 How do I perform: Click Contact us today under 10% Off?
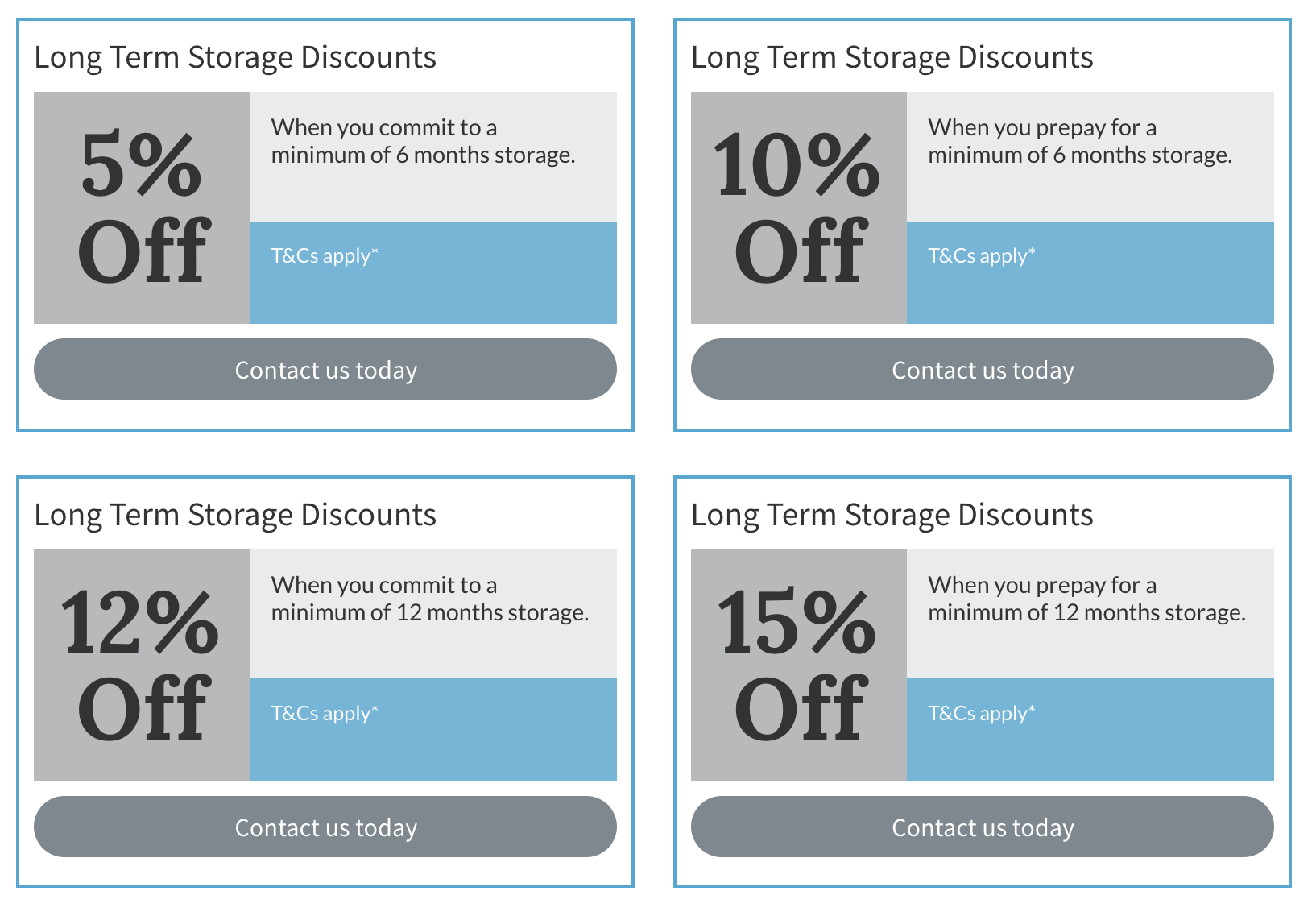click(983, 369)
